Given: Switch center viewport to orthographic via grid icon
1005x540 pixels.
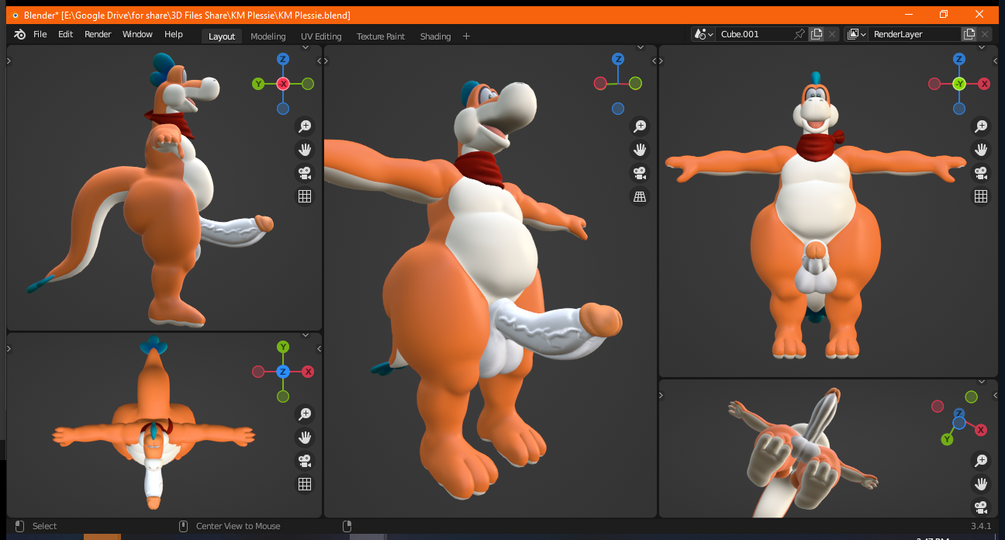Looking at the screenshot, I should [640, 197].
